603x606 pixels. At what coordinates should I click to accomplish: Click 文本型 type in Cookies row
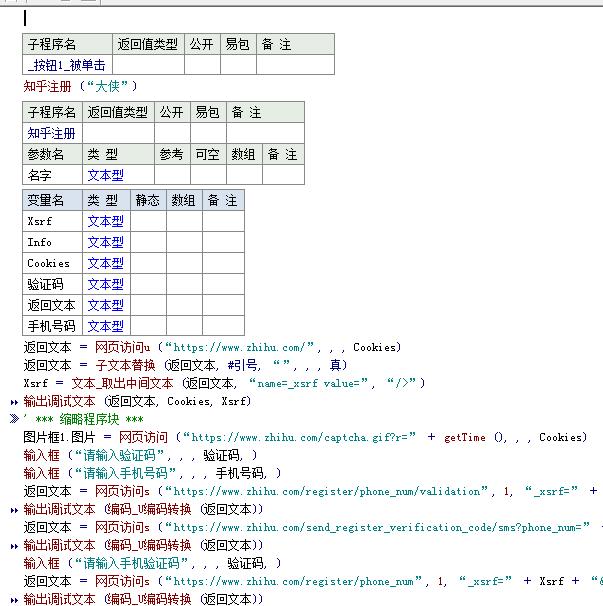click(x=106, y=263)
